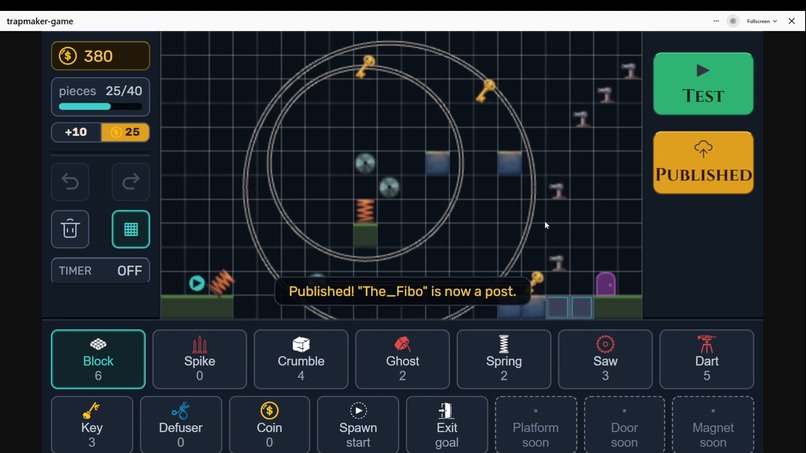806x453 pixels.
Task: Select the Spawn start tool
Action: [x=358, y=425]
